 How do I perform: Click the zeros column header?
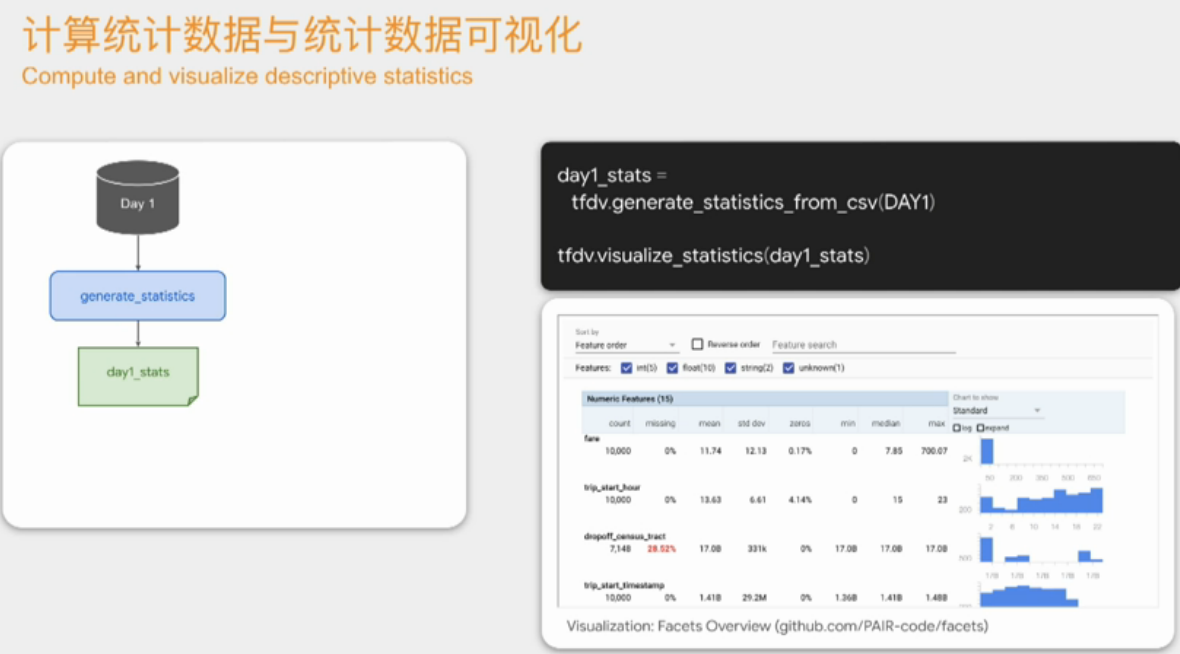[799, 424]
